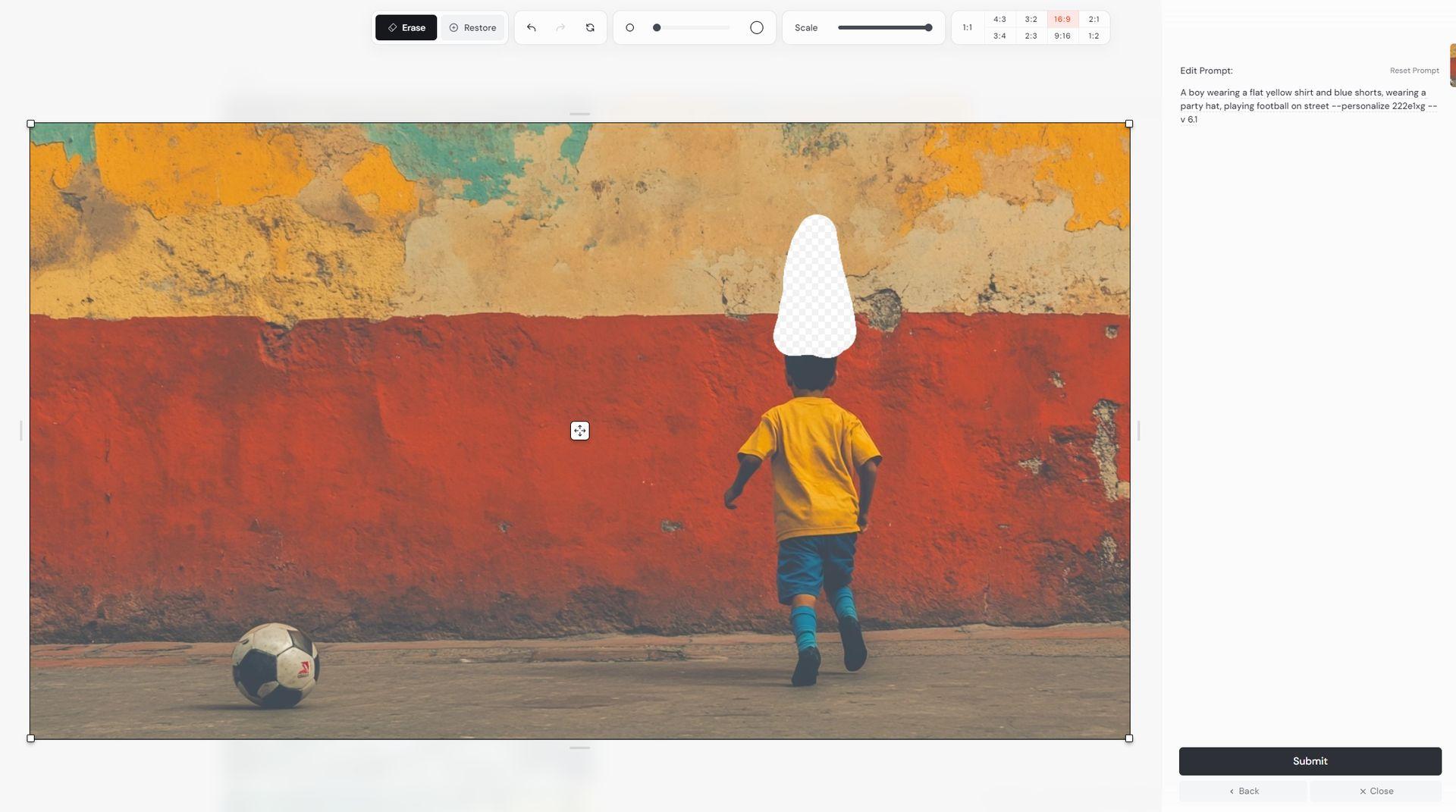This screenshot has height=812, width=1456.
Task: Click the left edge resize bar of the canvas
Action: tap(21, 431)
